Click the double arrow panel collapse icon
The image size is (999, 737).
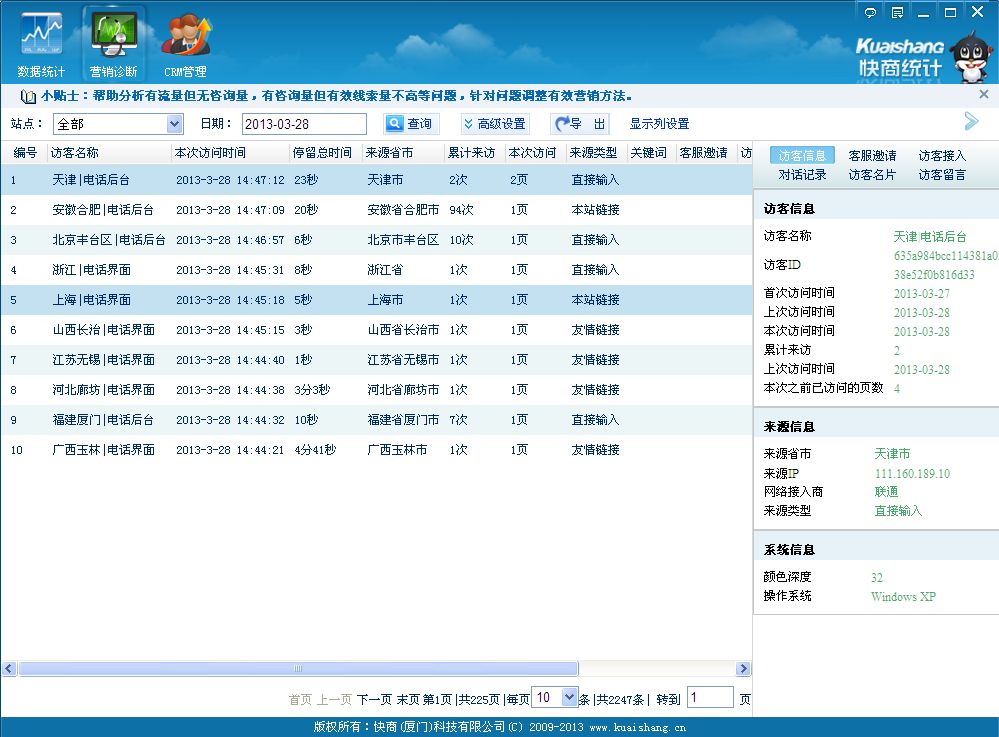tap(971, 122)
